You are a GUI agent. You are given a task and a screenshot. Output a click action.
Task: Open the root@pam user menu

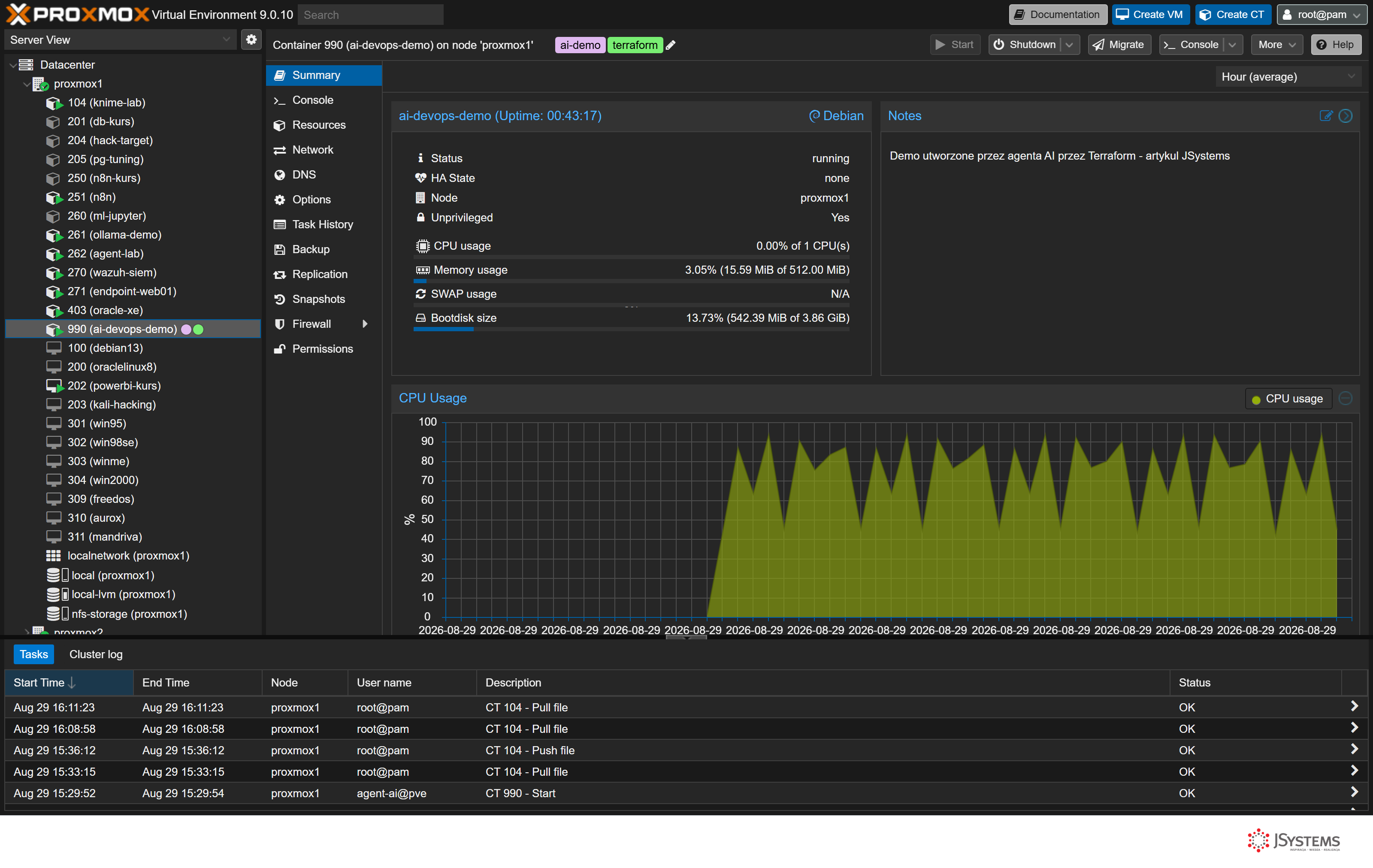tap(1321, 14)
